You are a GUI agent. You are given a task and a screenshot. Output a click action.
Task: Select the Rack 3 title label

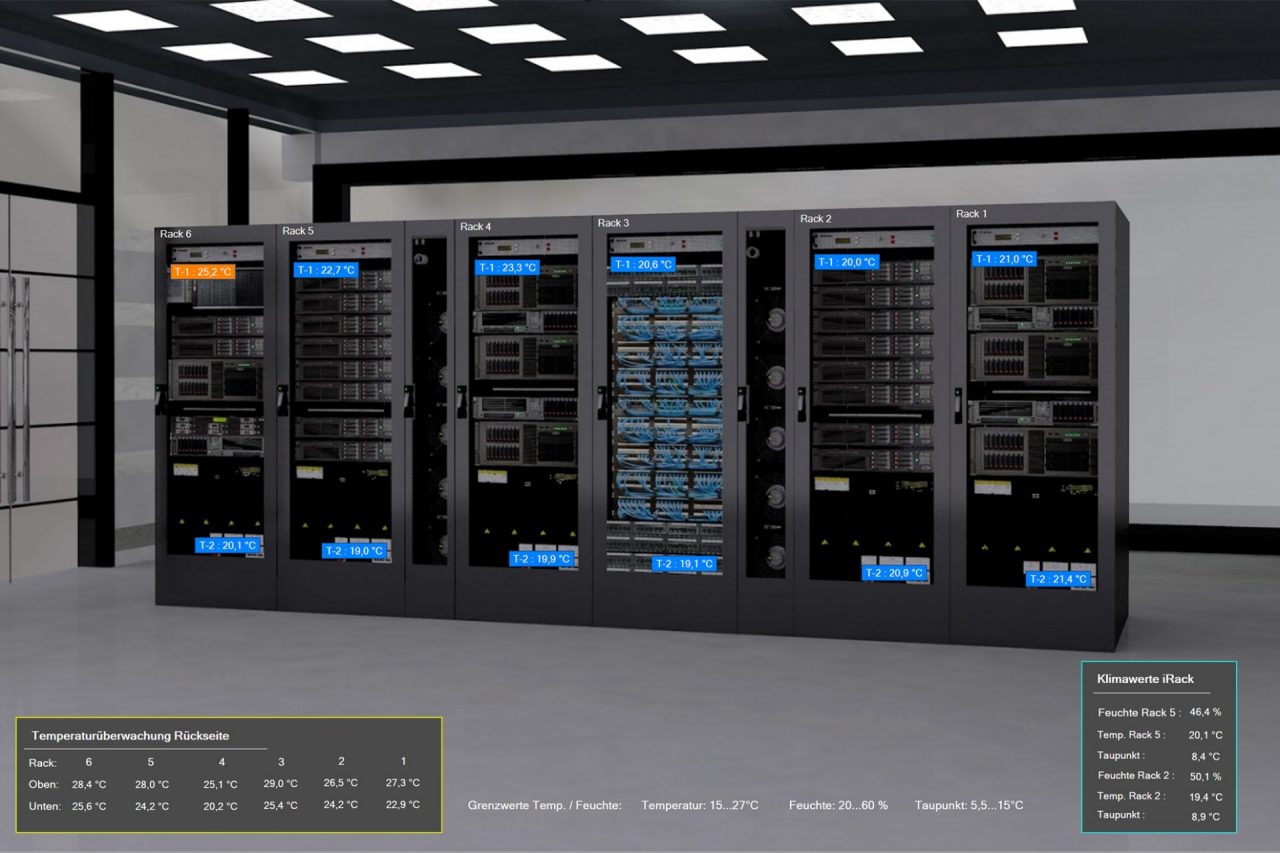[x=613, y=222]
